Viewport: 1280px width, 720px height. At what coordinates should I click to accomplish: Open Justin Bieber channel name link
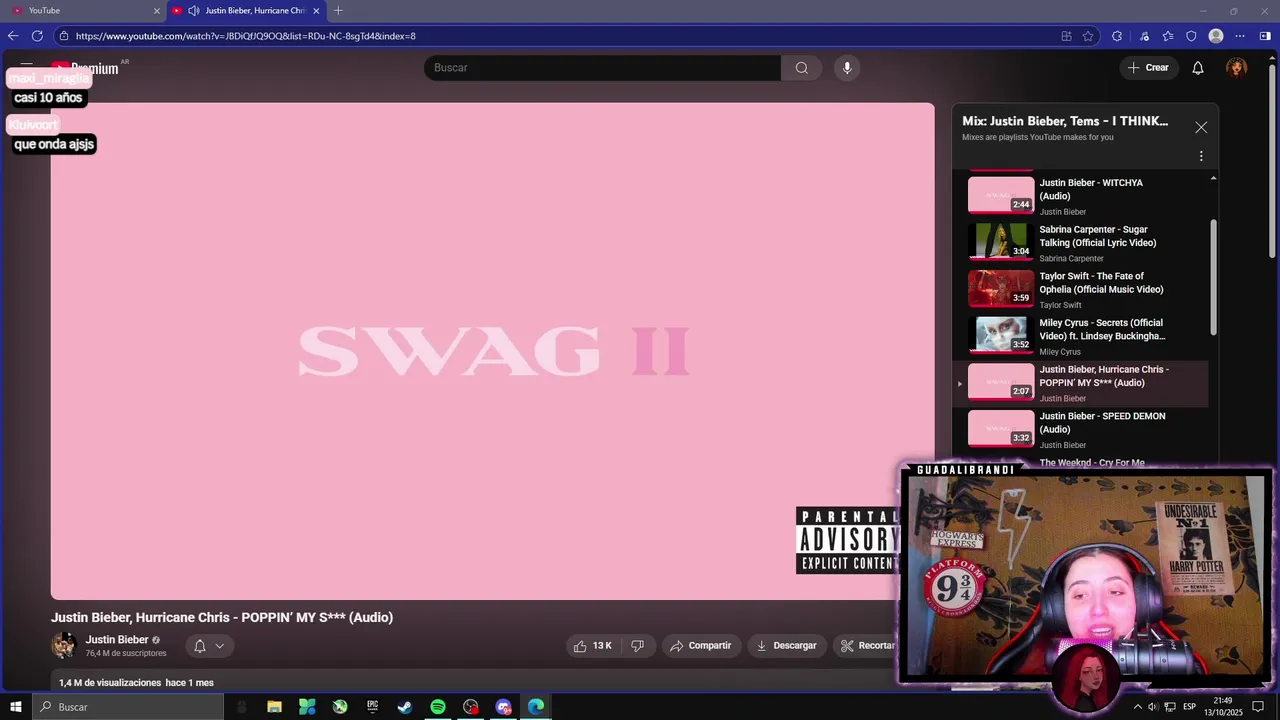[x=117, y=640]
